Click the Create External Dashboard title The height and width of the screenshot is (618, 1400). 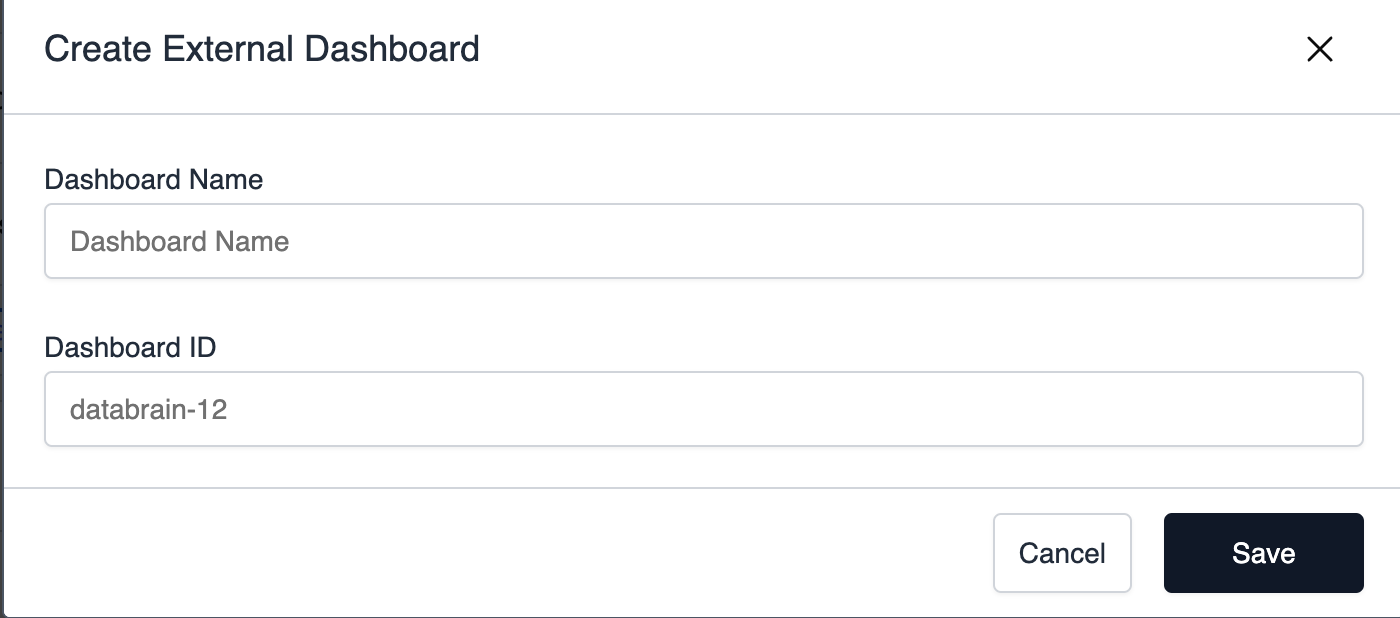pyautogui.click(x=261, y=49)
